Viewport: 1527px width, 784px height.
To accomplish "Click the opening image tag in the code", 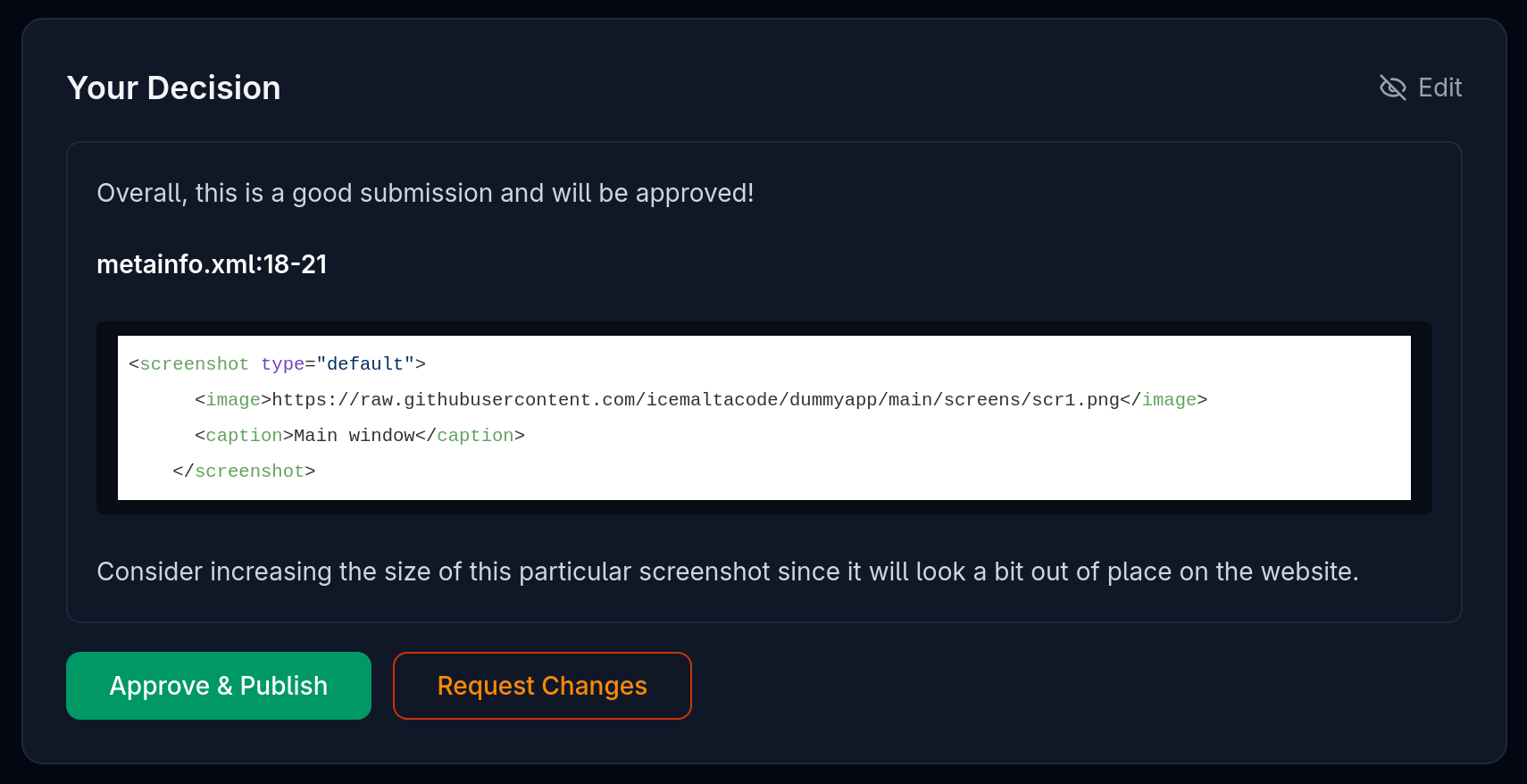I will pos(233,400).
